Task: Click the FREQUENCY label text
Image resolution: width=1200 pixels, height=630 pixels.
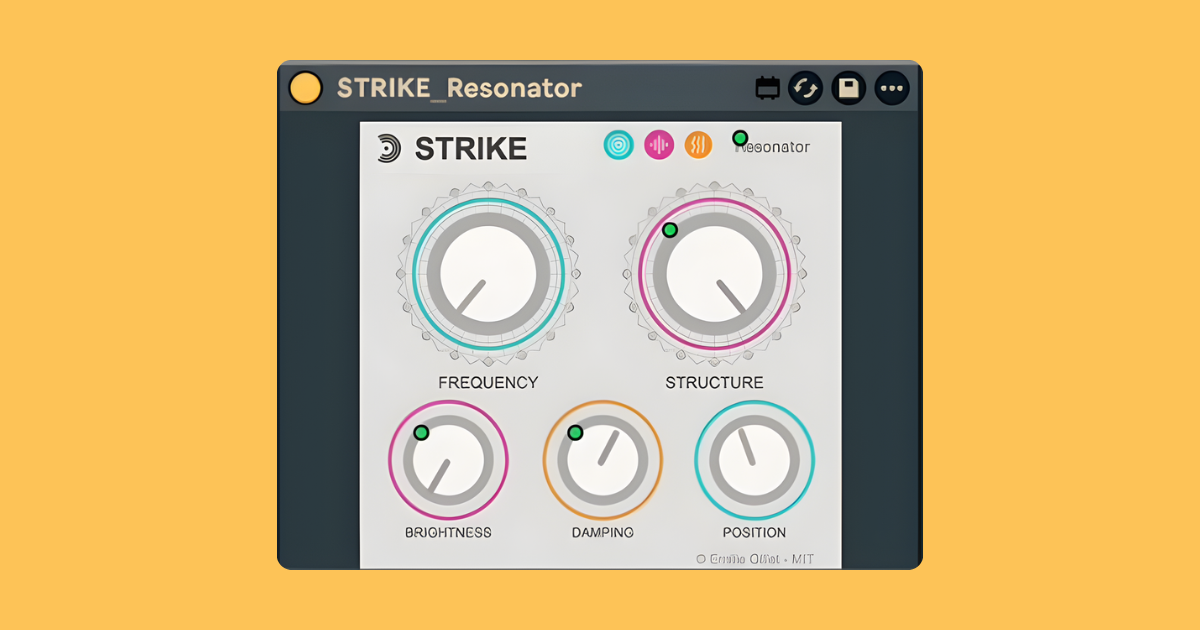Action: pyautogui.click(x=488, y=382)
